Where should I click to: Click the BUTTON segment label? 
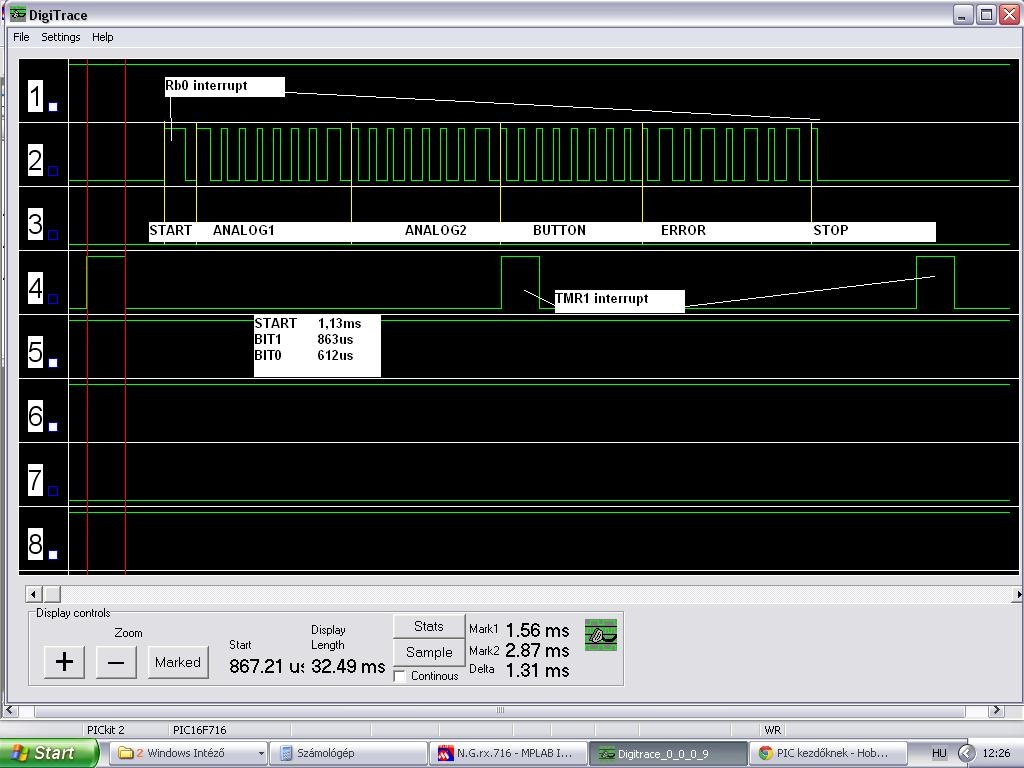pyautogui.click(x=559, y=231)
